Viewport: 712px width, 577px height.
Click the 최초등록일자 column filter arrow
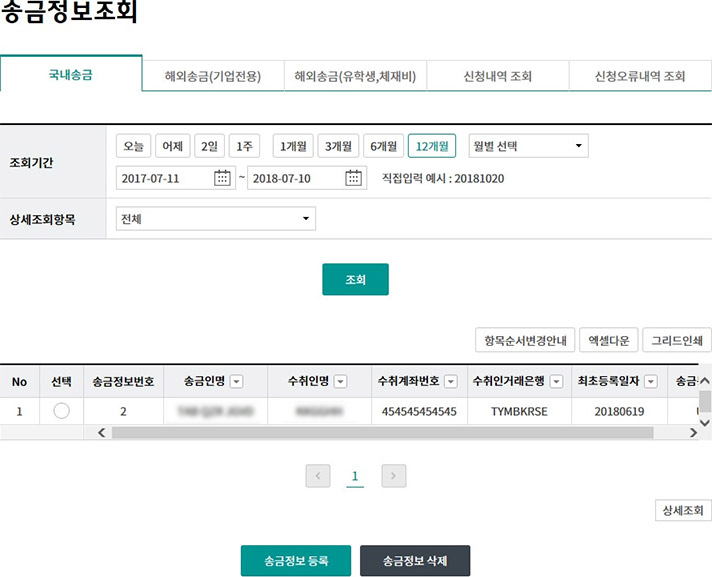(x=651, y=381)
